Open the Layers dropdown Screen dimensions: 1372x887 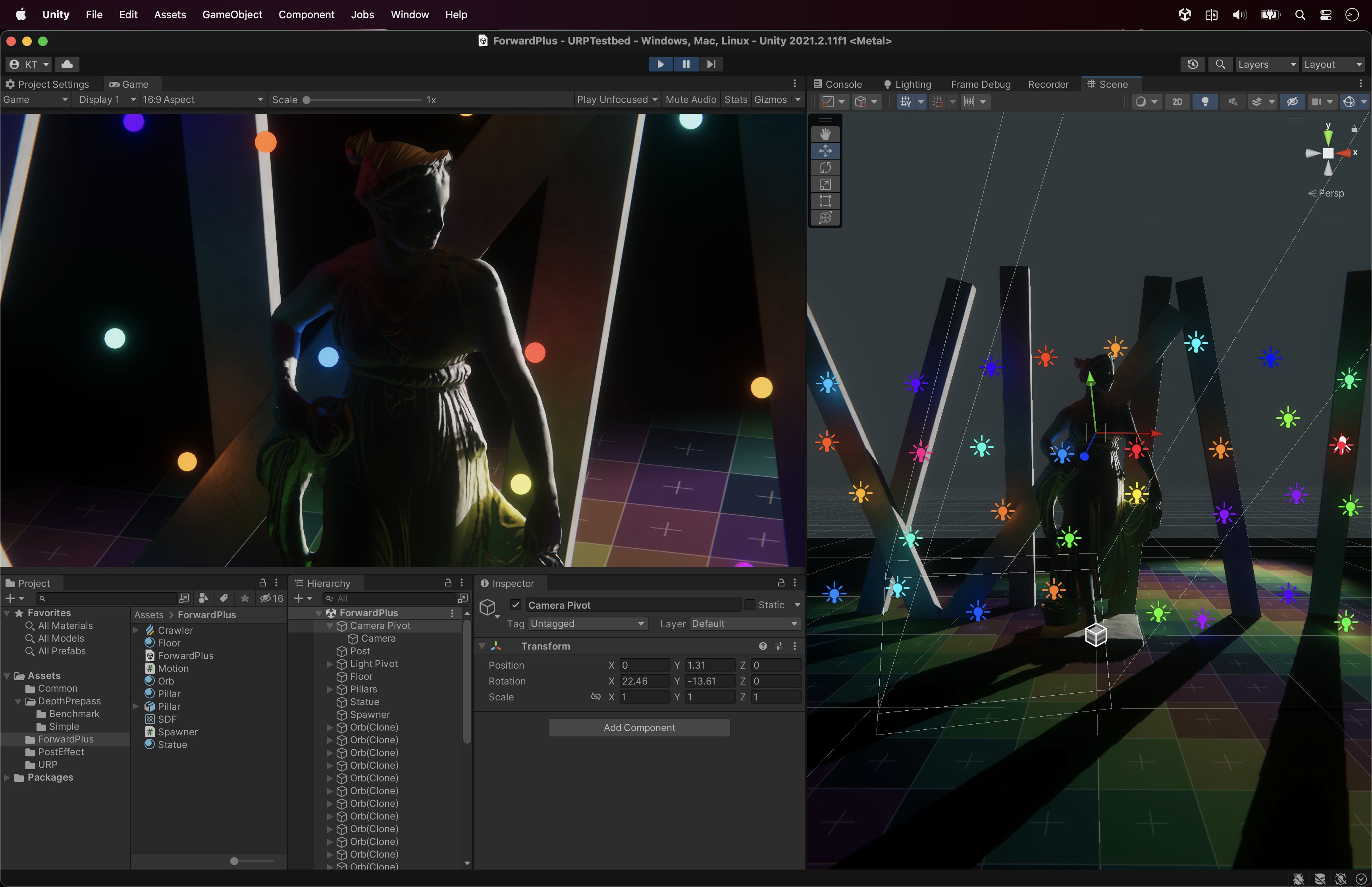[1266, 64]
